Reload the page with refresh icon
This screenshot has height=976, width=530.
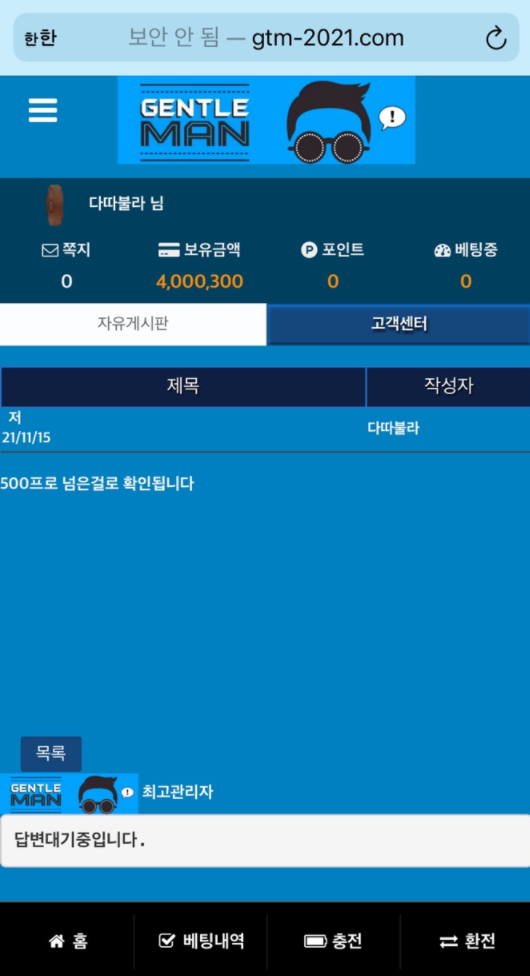[496, 39]
